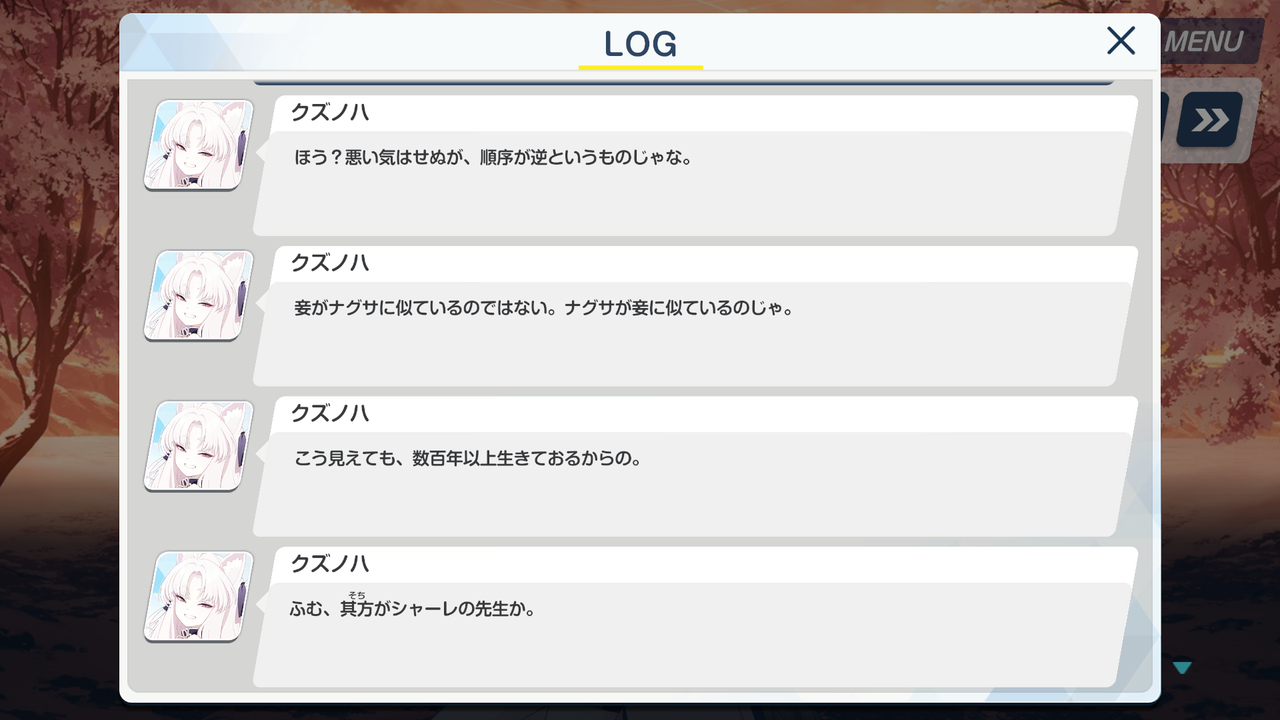This screenshot has height=720, width=1280.
Task: Click Kuzunoha's portrait beside the ほう？悪い気はせぬが line
Action: (198, 145)
